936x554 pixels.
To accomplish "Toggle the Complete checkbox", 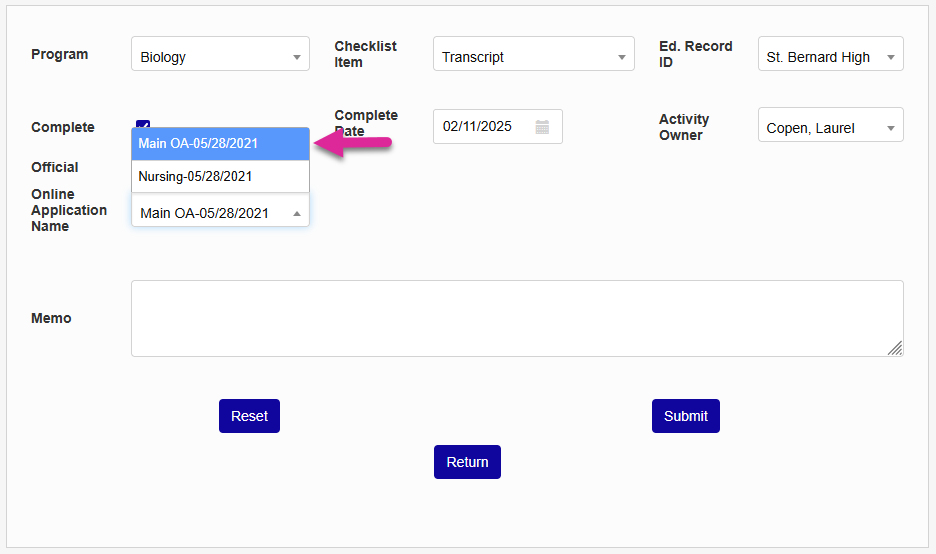I will point(143,124).
